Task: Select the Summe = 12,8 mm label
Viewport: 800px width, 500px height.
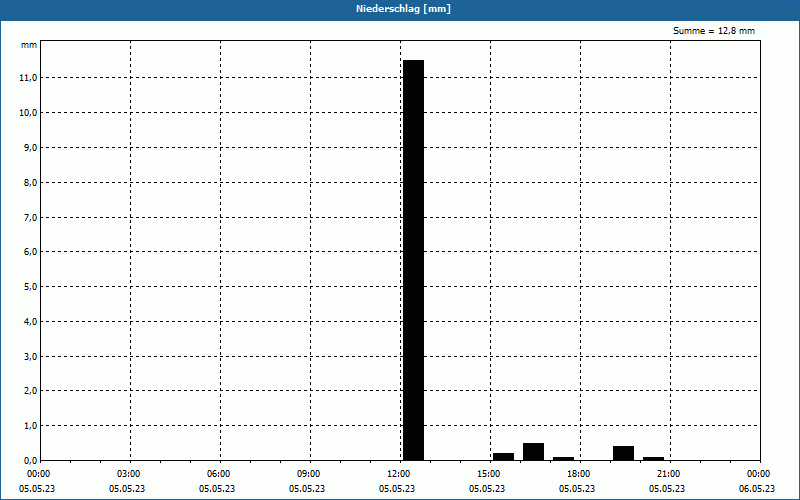Action: [714, 31]
